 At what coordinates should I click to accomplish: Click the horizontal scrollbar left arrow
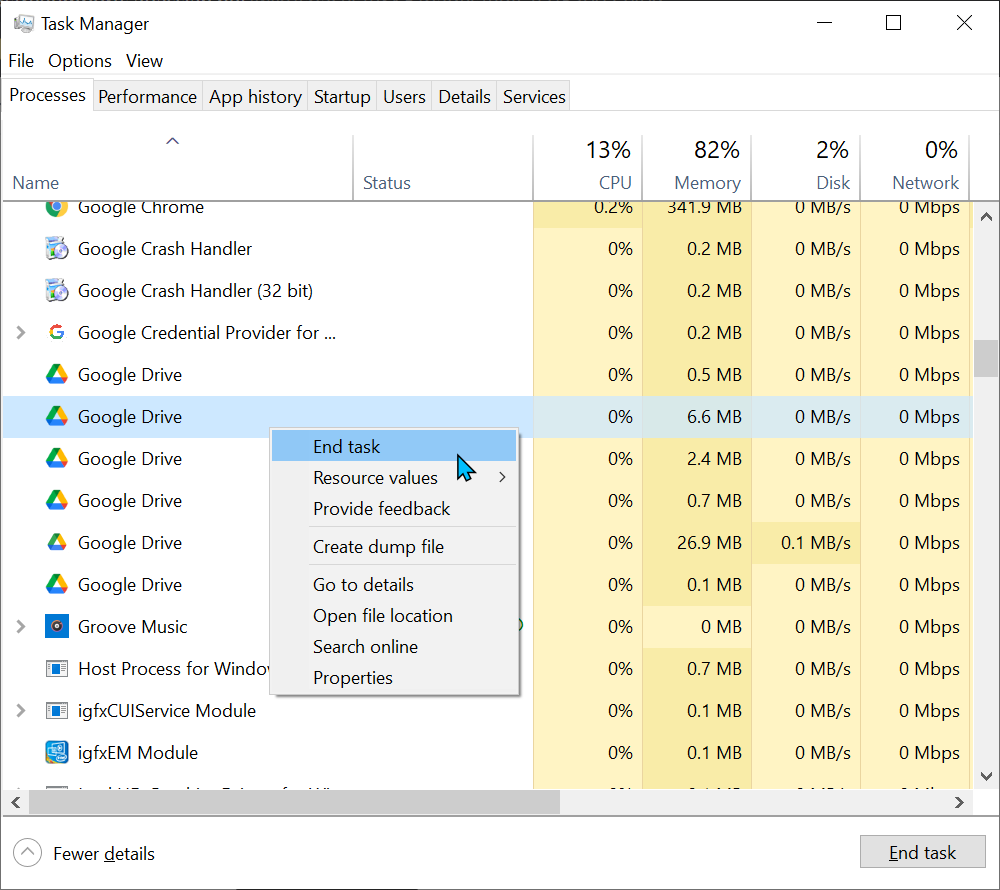point(16,803)
